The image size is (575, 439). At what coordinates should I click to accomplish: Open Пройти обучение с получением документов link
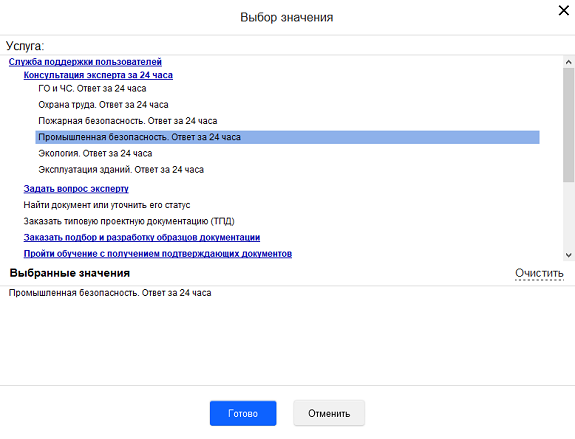158,254
